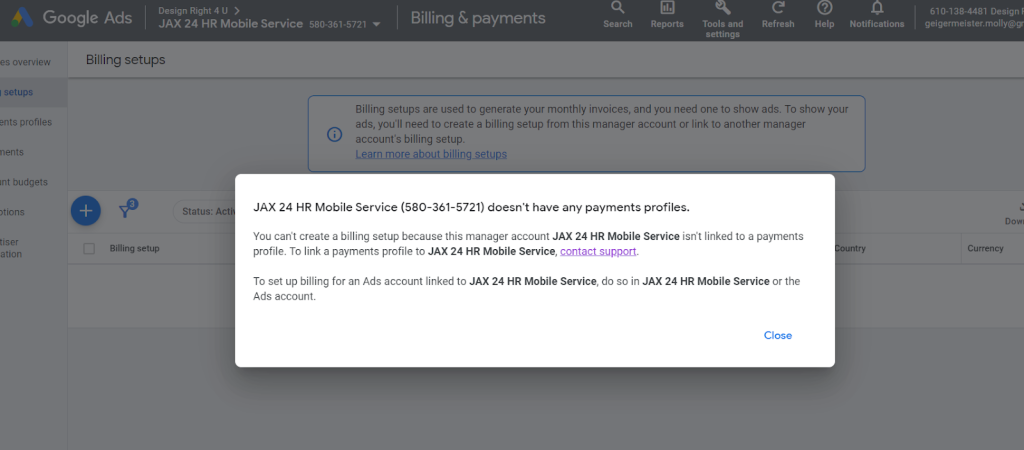This screenshot has height=450, width=1024.
Task: Open the Reports menu
Action: 667,16
